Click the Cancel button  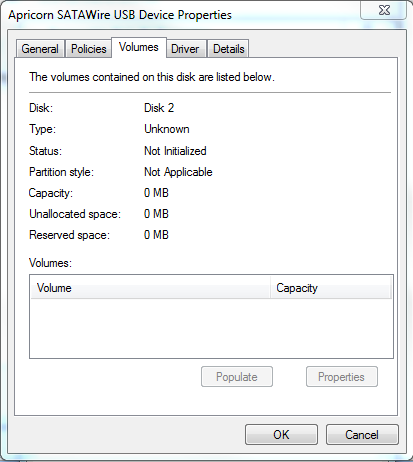click(x=362, y=435)
